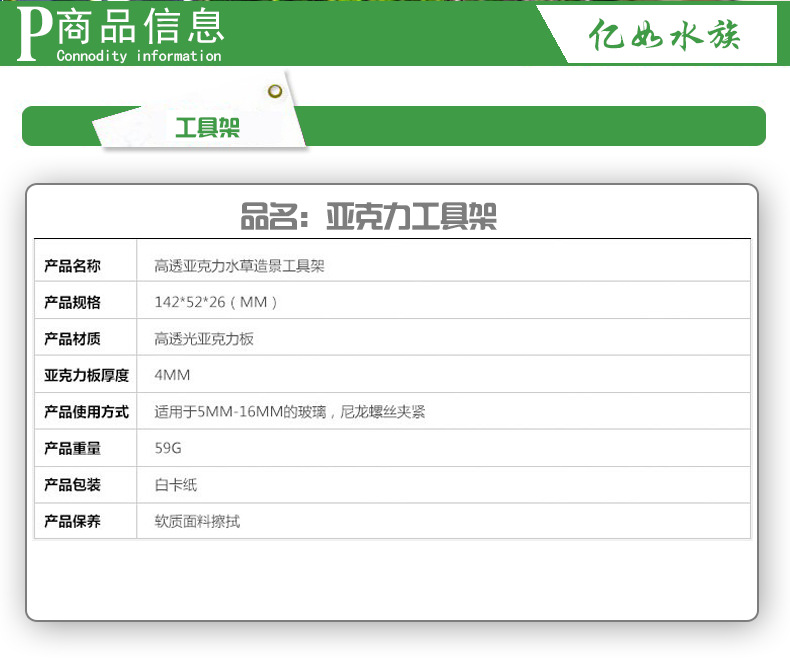This screenshot has height=665, width=790.
Task: Click the 工具架 tag label
Action: point(207,127)
